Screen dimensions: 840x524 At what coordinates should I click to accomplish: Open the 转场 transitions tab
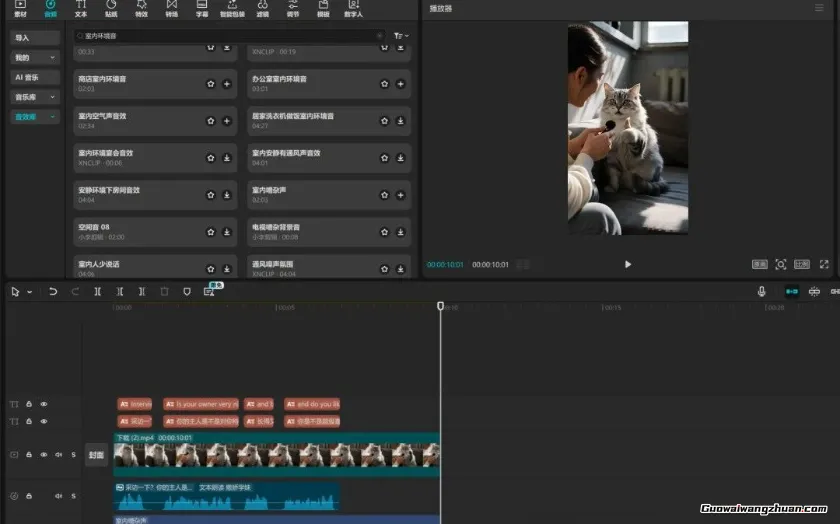[x=171, y=9]
